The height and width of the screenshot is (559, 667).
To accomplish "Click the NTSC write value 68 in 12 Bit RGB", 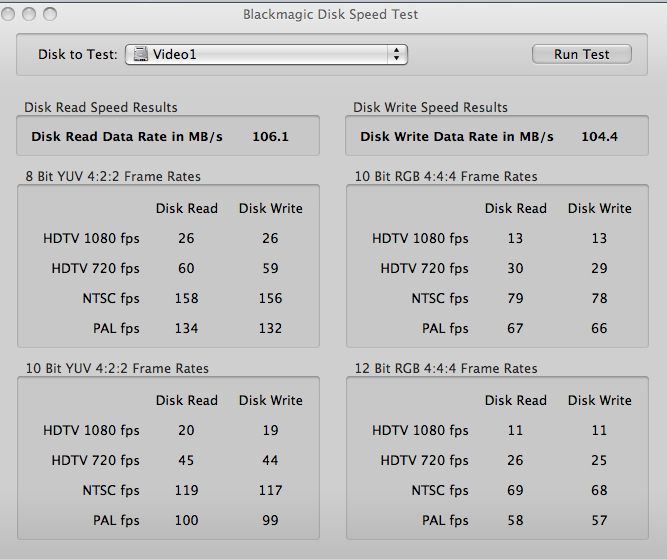I will (599, 490).
